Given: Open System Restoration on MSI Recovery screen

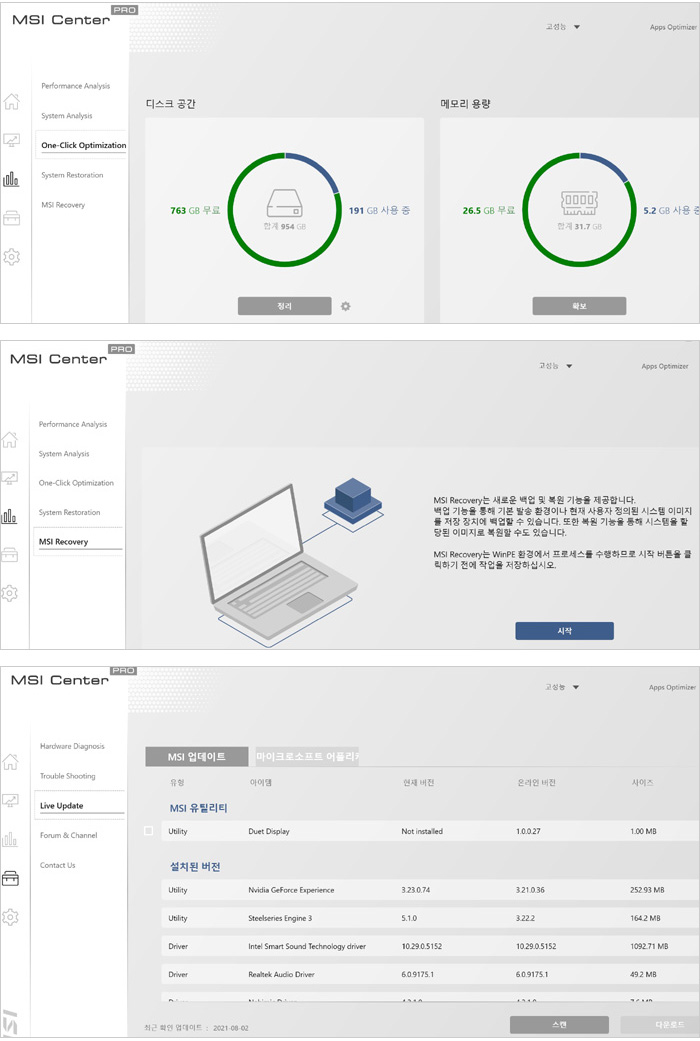Looking at the screenshot, I should (69, 513).
